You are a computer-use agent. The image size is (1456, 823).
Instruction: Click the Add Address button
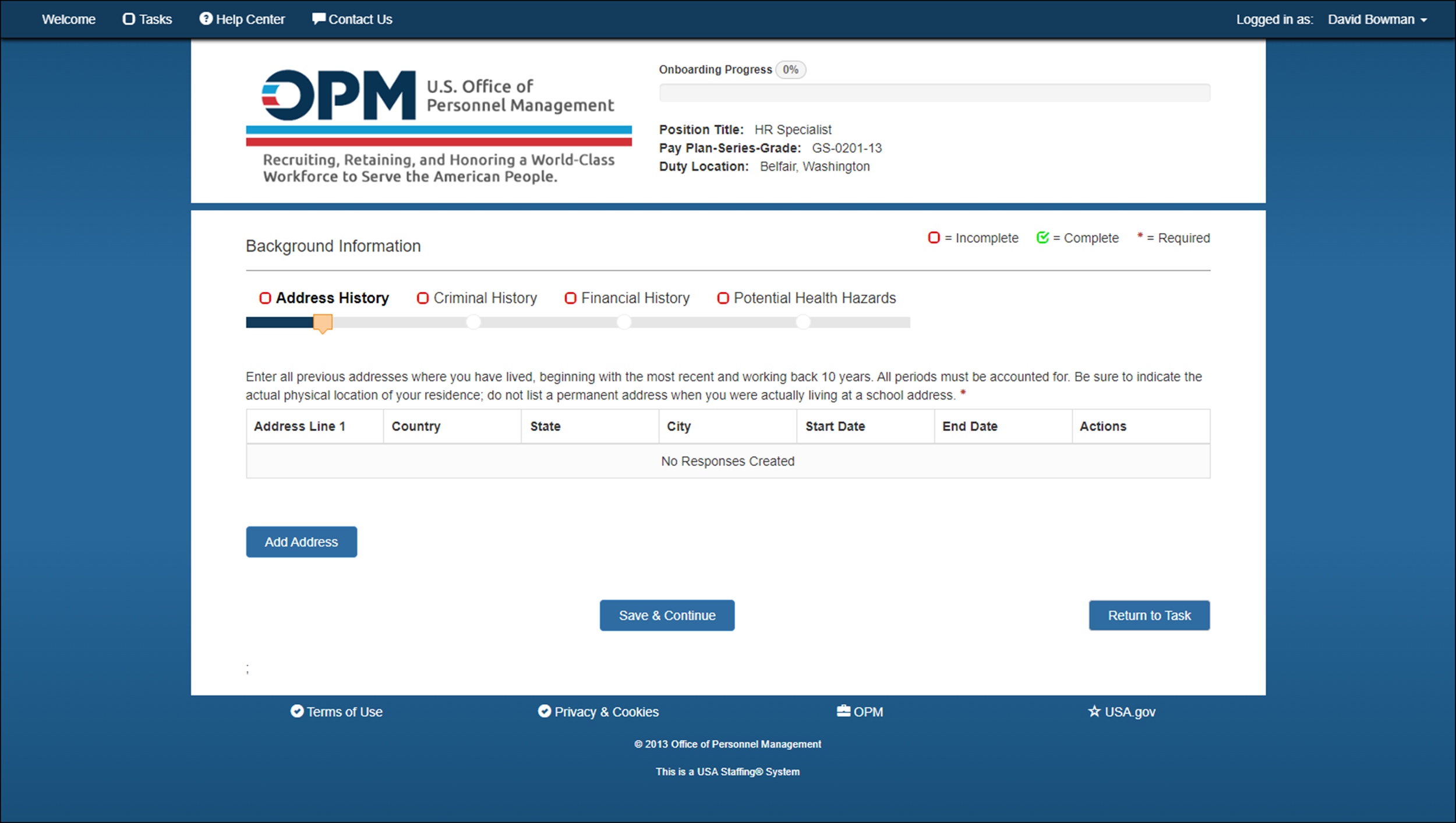pos(301,542)
